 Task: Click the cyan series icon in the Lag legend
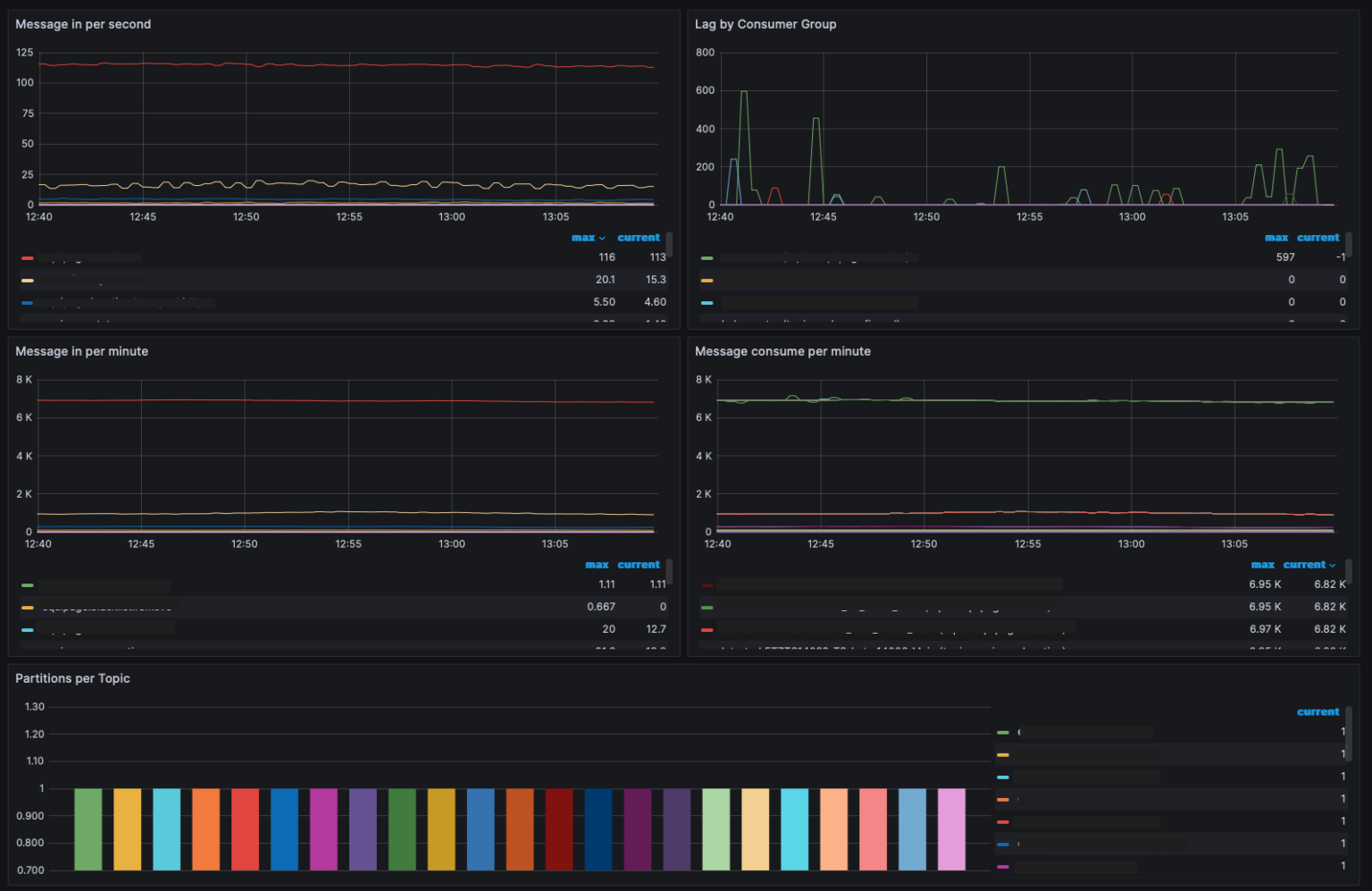(705, 302)
